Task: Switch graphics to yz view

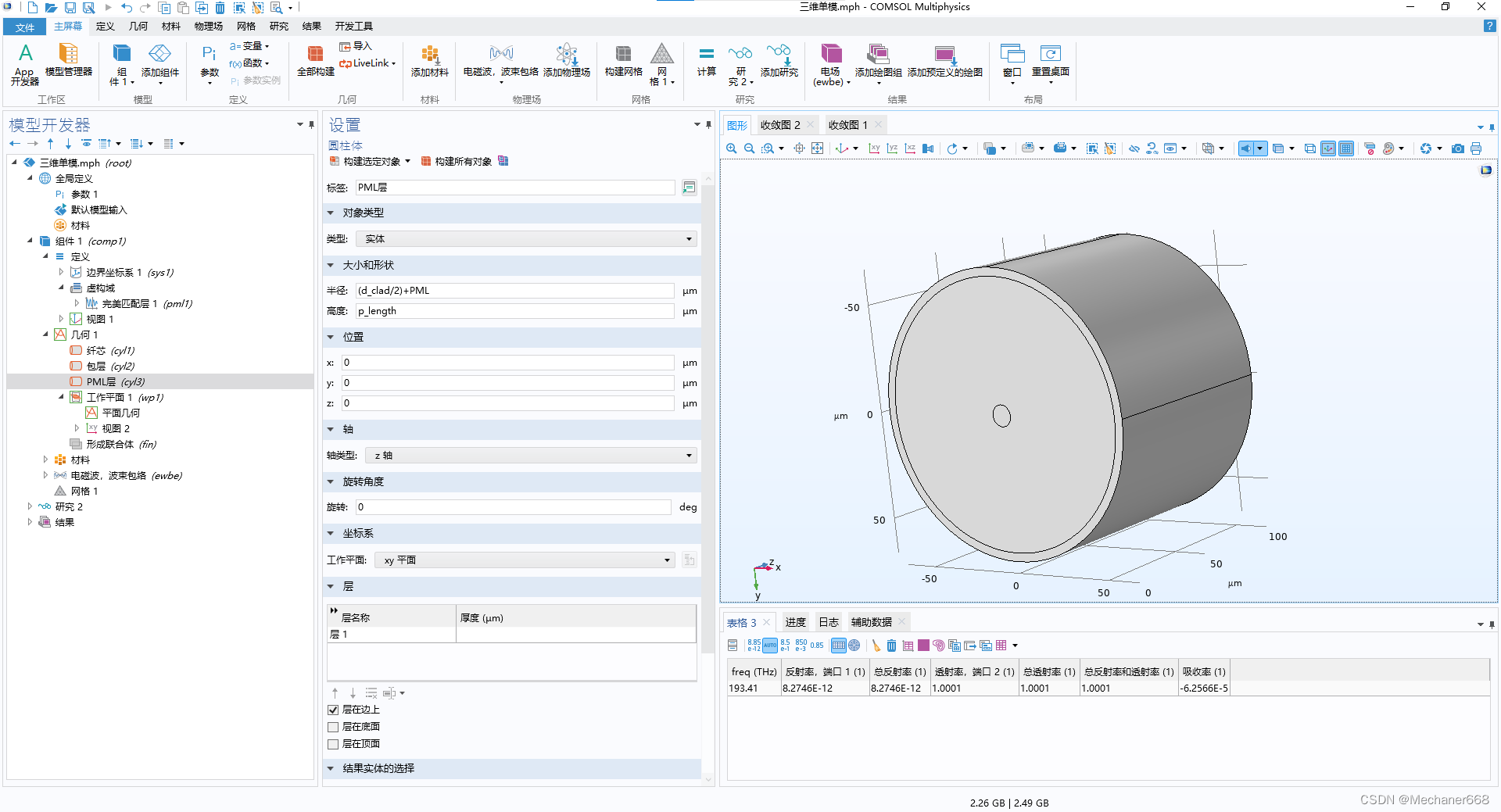Action: click(892, 148)
